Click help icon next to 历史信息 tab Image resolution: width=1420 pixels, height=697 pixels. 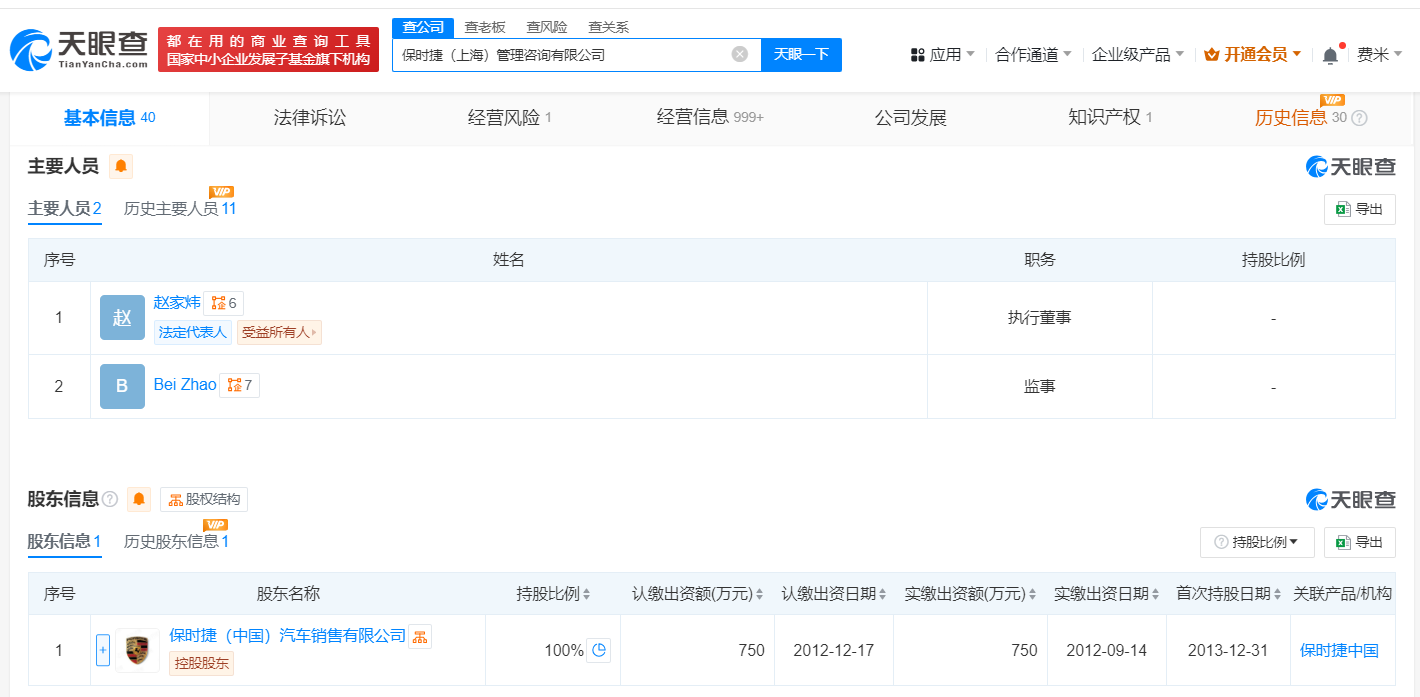1359,118
